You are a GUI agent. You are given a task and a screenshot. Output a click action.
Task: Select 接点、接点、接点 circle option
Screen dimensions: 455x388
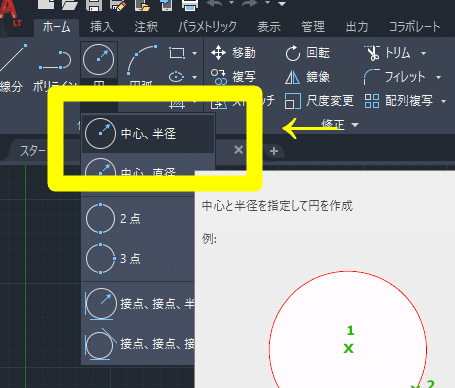[138, 344]
